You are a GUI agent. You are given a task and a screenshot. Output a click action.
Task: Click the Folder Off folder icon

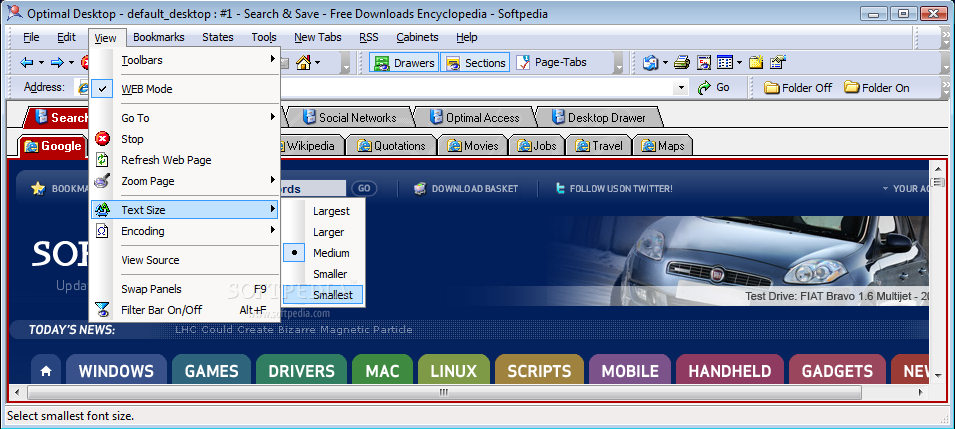[772, 88]
